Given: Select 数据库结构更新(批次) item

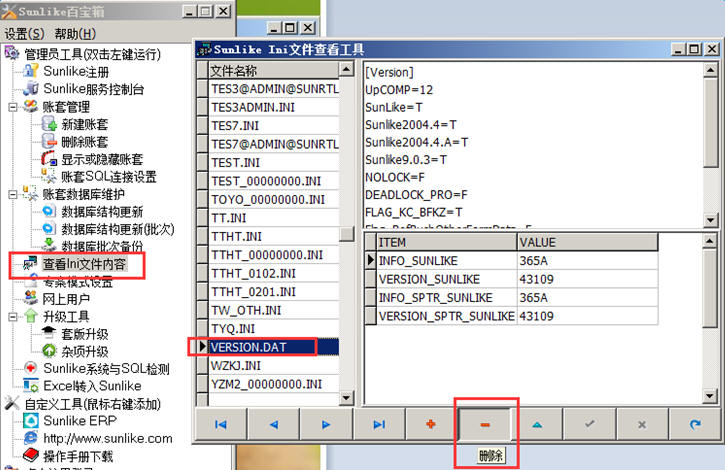Looking at the screenshot, I should coord(118,229).
